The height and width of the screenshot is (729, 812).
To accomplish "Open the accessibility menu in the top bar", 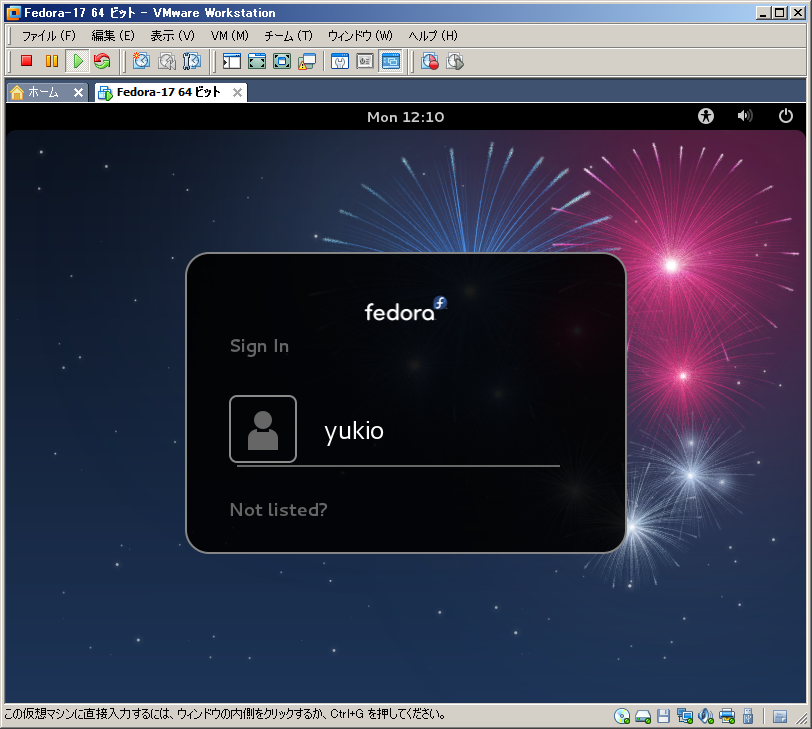I will [x=706, y=117].
